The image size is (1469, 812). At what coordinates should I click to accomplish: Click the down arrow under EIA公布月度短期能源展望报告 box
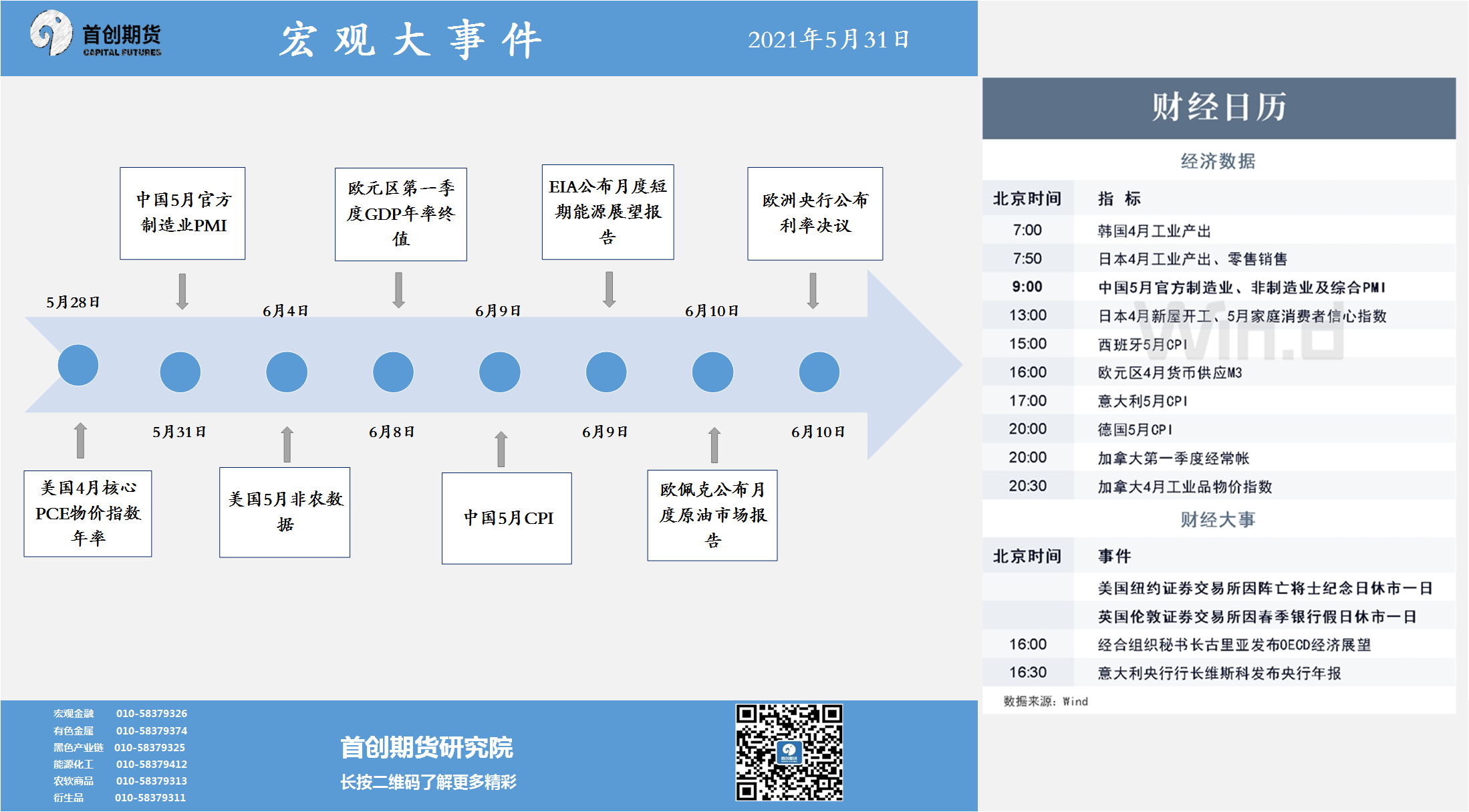609,289
